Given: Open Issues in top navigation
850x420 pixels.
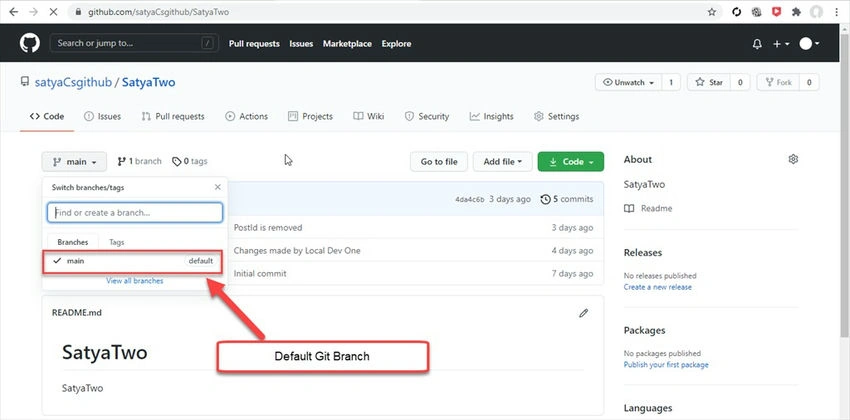Looking at the screenshot, I should pyautogui.click(x=301, y=44).
